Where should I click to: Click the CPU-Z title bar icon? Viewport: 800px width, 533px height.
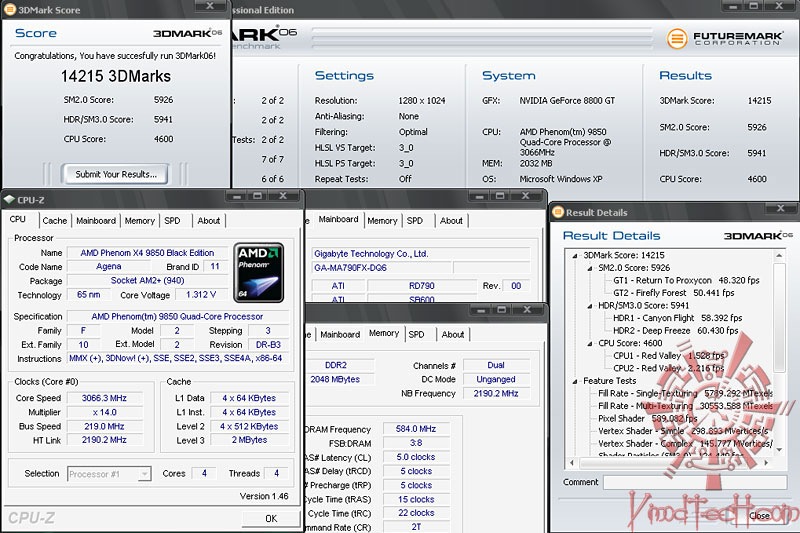click(9, 199)
